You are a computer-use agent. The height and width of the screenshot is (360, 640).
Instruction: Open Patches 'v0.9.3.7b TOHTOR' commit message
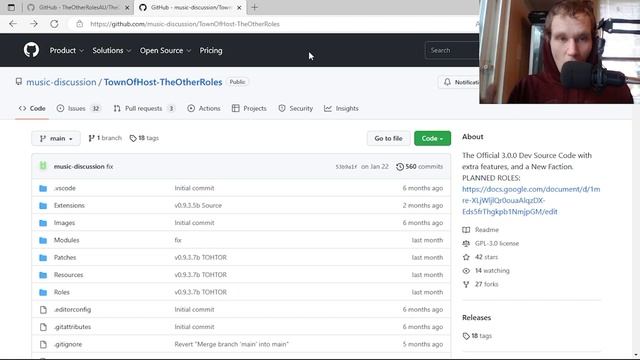pos(200,258)
